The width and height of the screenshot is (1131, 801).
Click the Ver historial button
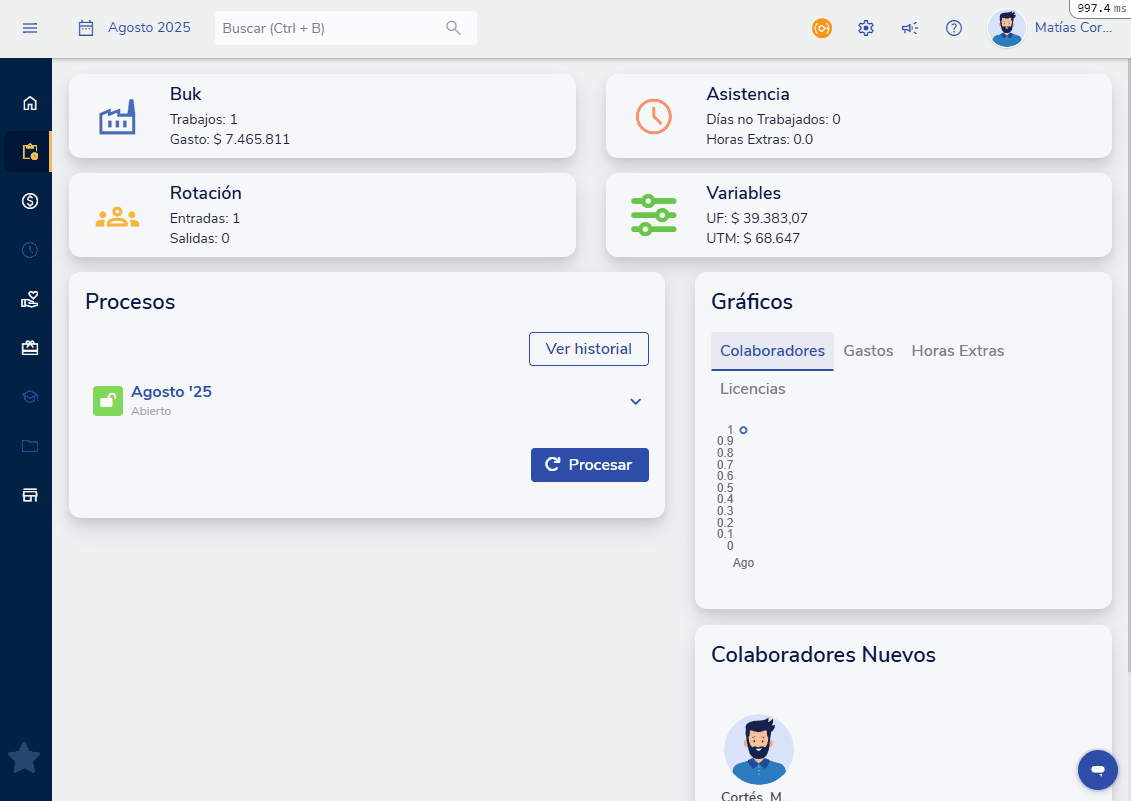pos(588,349)
